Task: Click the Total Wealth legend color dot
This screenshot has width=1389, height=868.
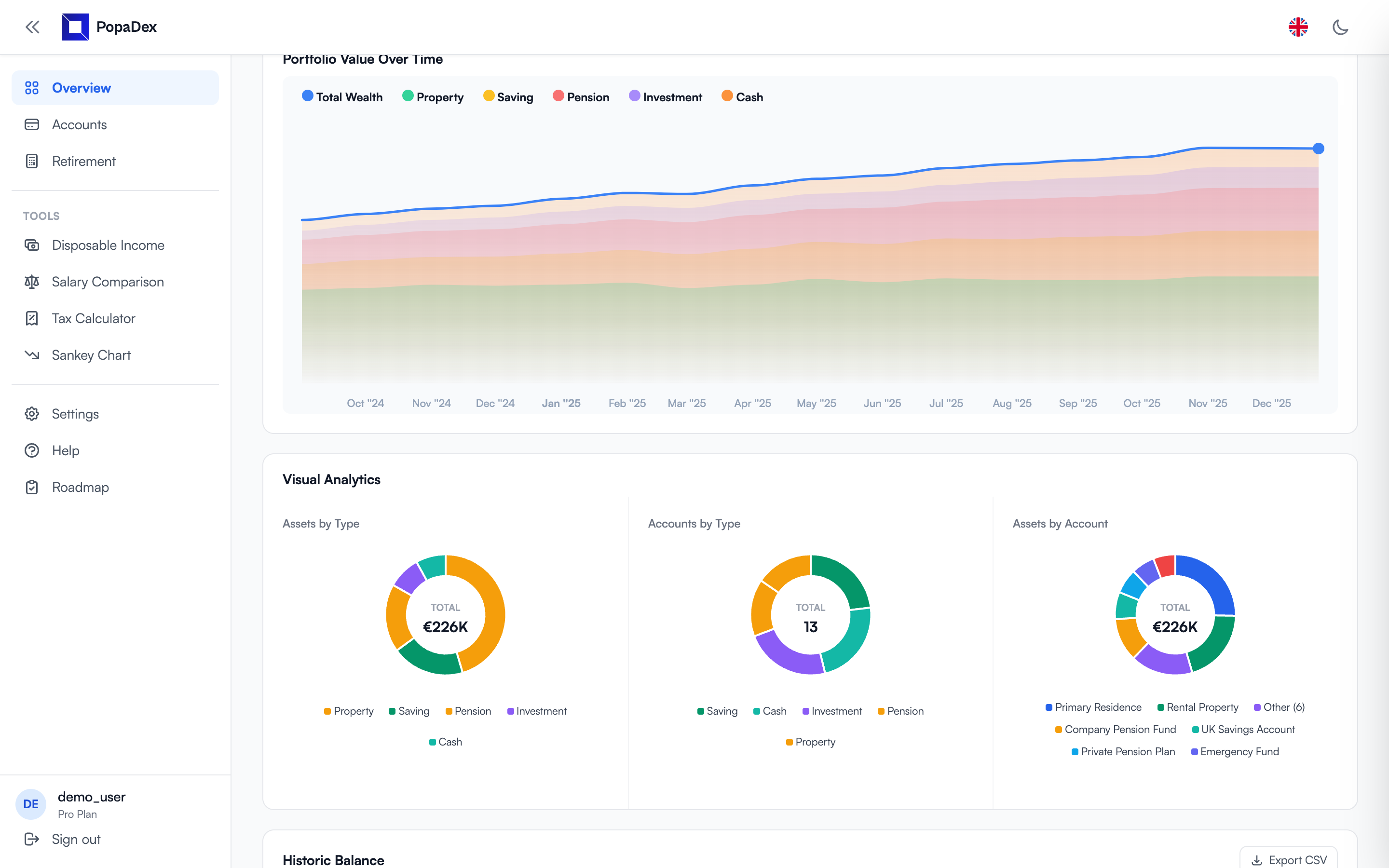Action: (x=307, y=96)
